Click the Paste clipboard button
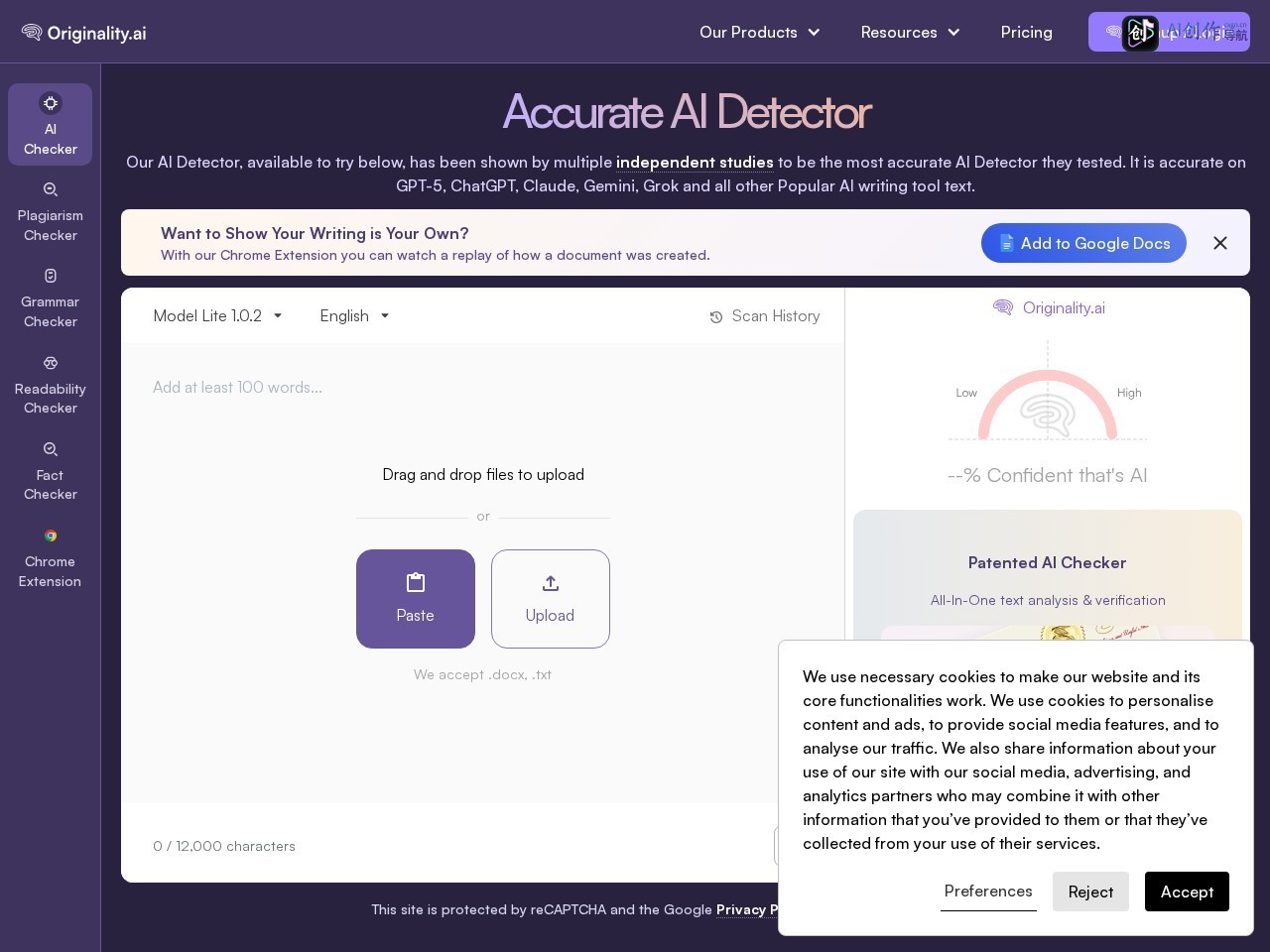1270x952 pixels. pyautogui.click(x=416, y=599)
